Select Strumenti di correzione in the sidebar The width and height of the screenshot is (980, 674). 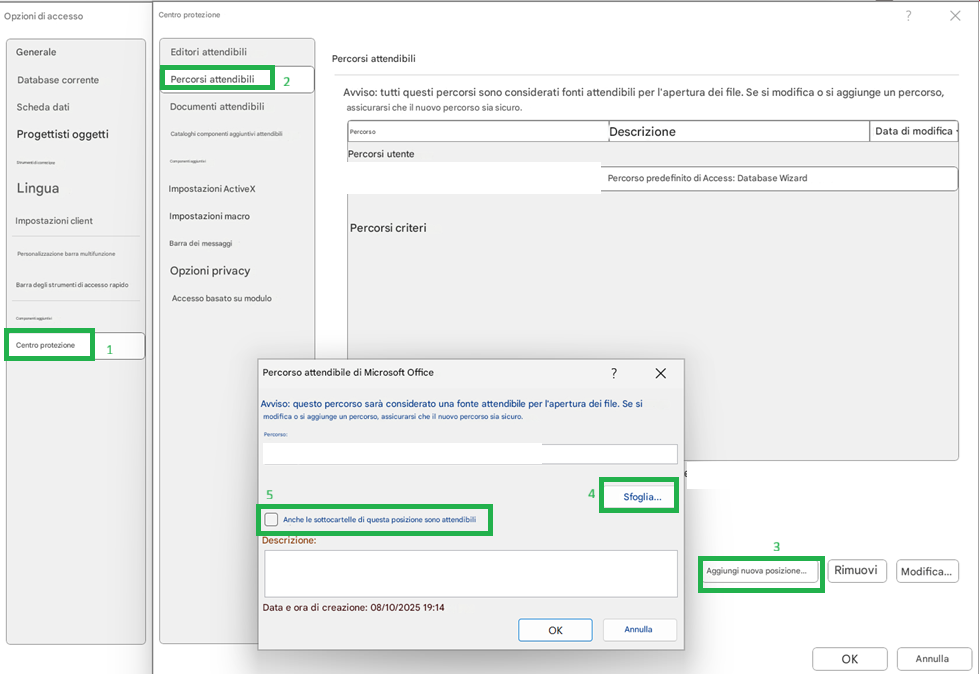(x=36, y=163)
